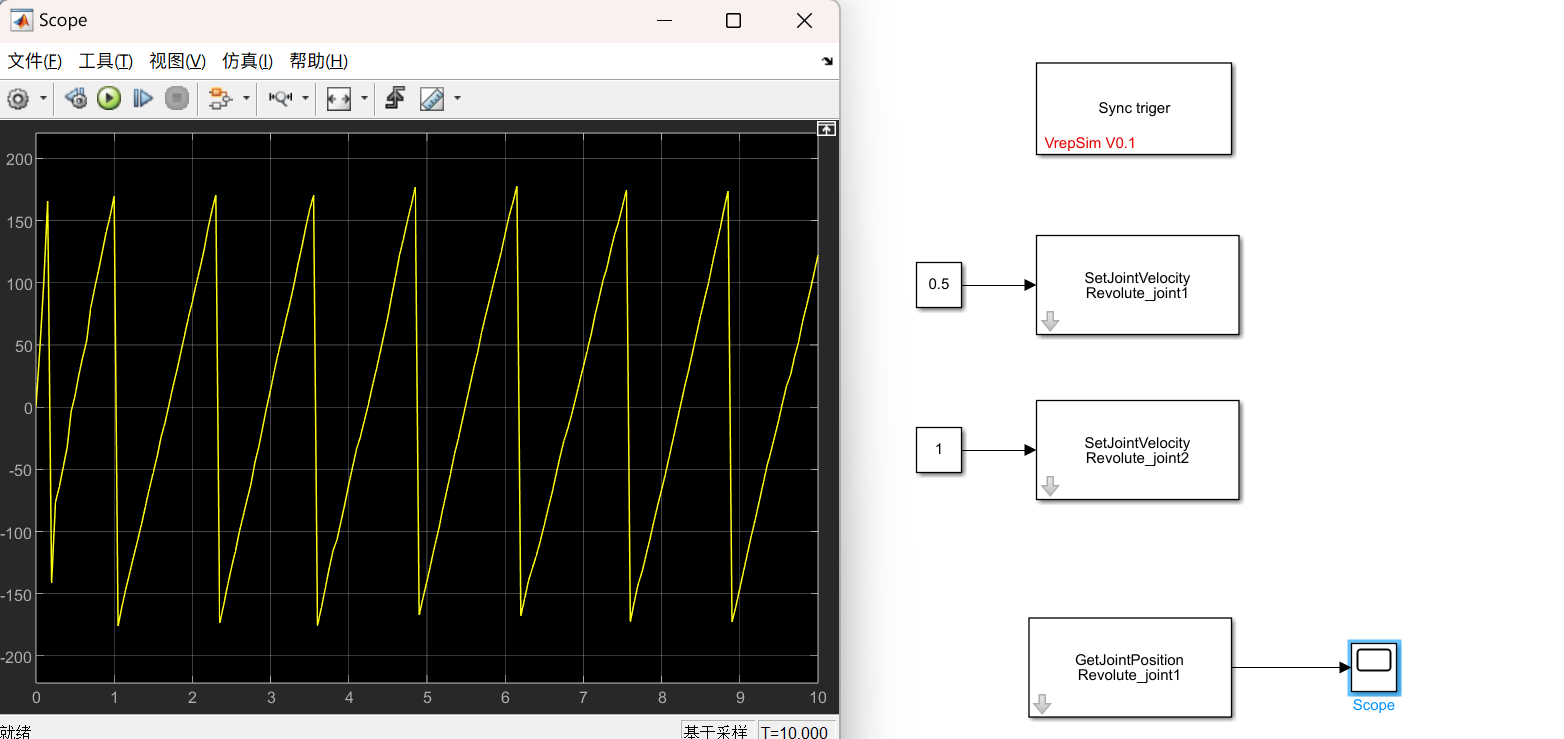The width and height of the screenshot is (1564, 739).
Task: Select the zoom tool icon
Action: coord(280,98)
